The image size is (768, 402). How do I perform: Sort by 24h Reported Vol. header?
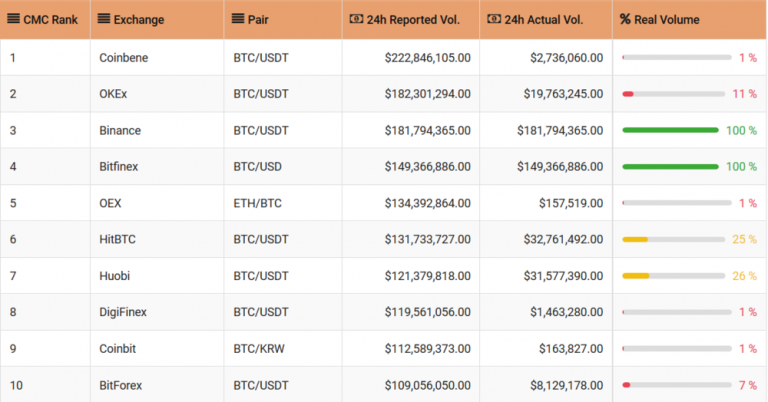(x=413, y=20)
